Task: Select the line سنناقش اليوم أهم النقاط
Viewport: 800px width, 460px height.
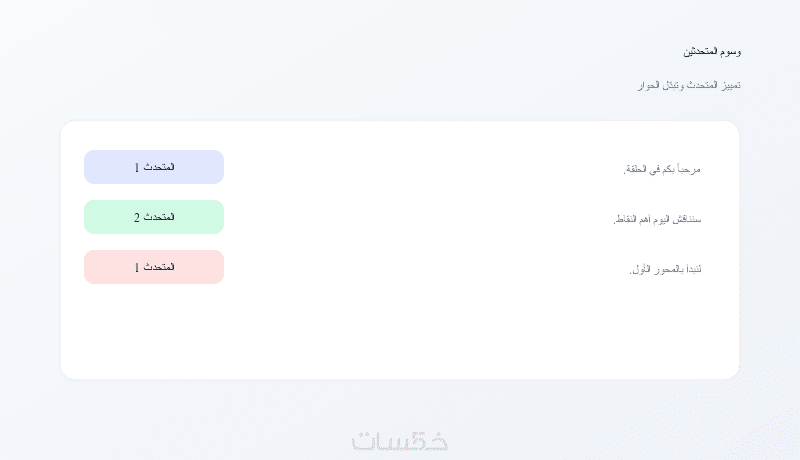Action: pyautogui.click(x=657, y=219)
